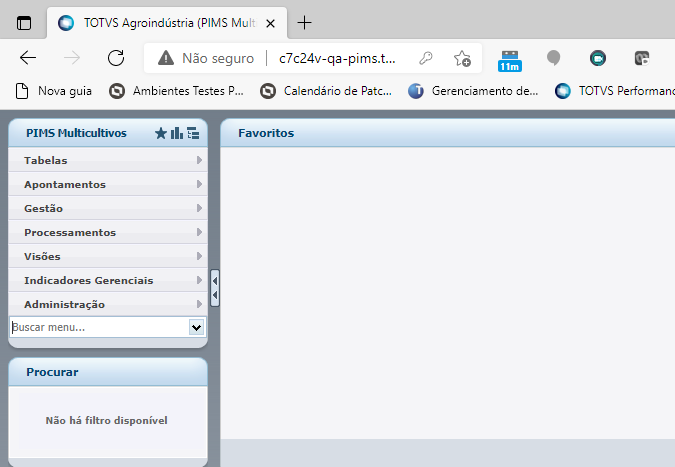This screenshot has width=675, height=467.
Task: Open the Visões menu
Action: tap(108, 257)
